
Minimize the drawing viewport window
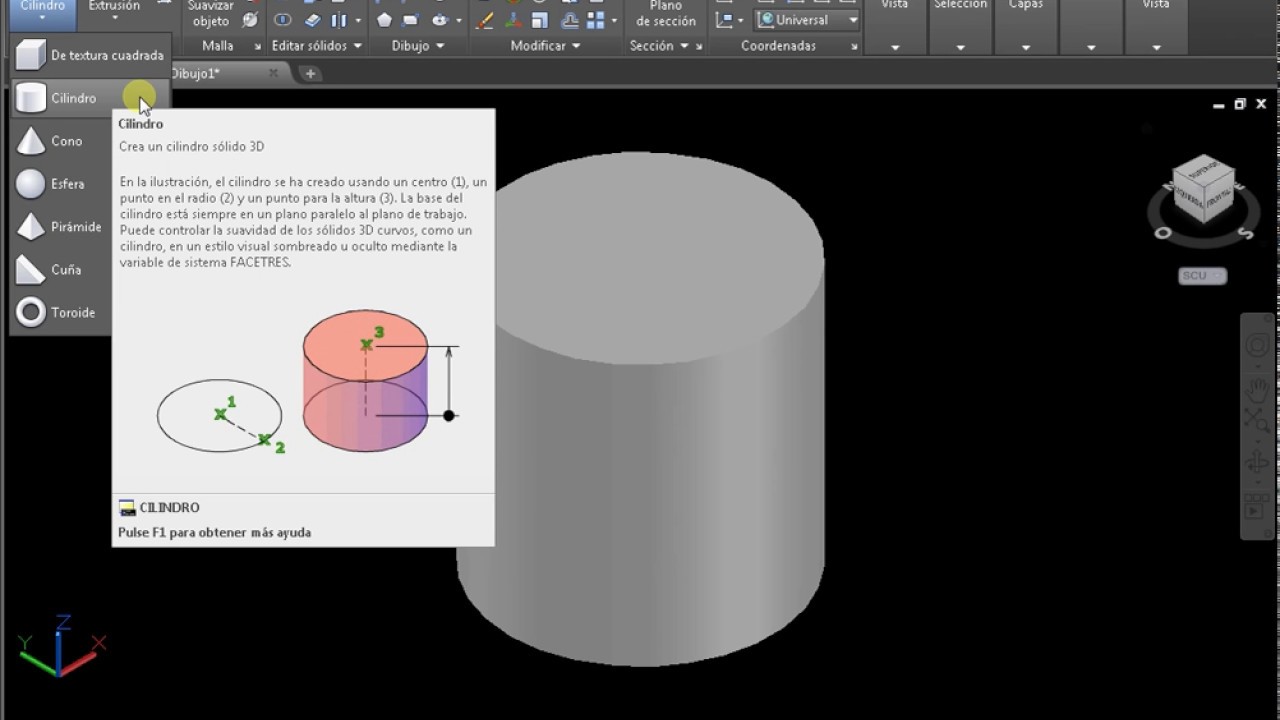click(x=1218, y=104)
